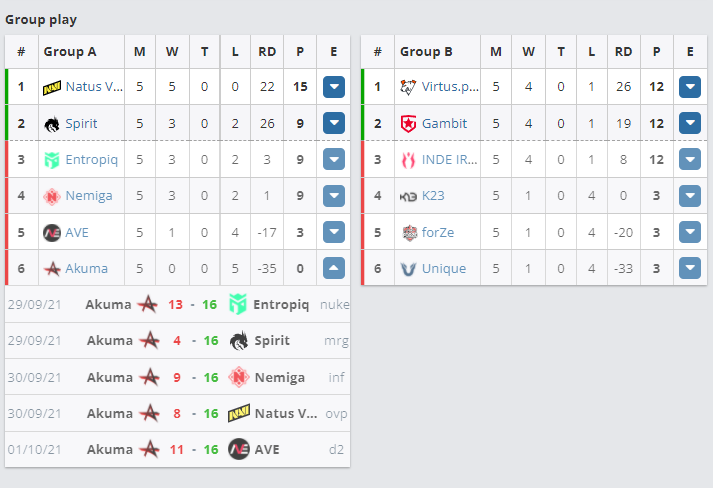This screenshot has width=713, height=488.
Task: Click the Virtus.pro bear logo
Action: pyautogui.click(x=408, y=87)
